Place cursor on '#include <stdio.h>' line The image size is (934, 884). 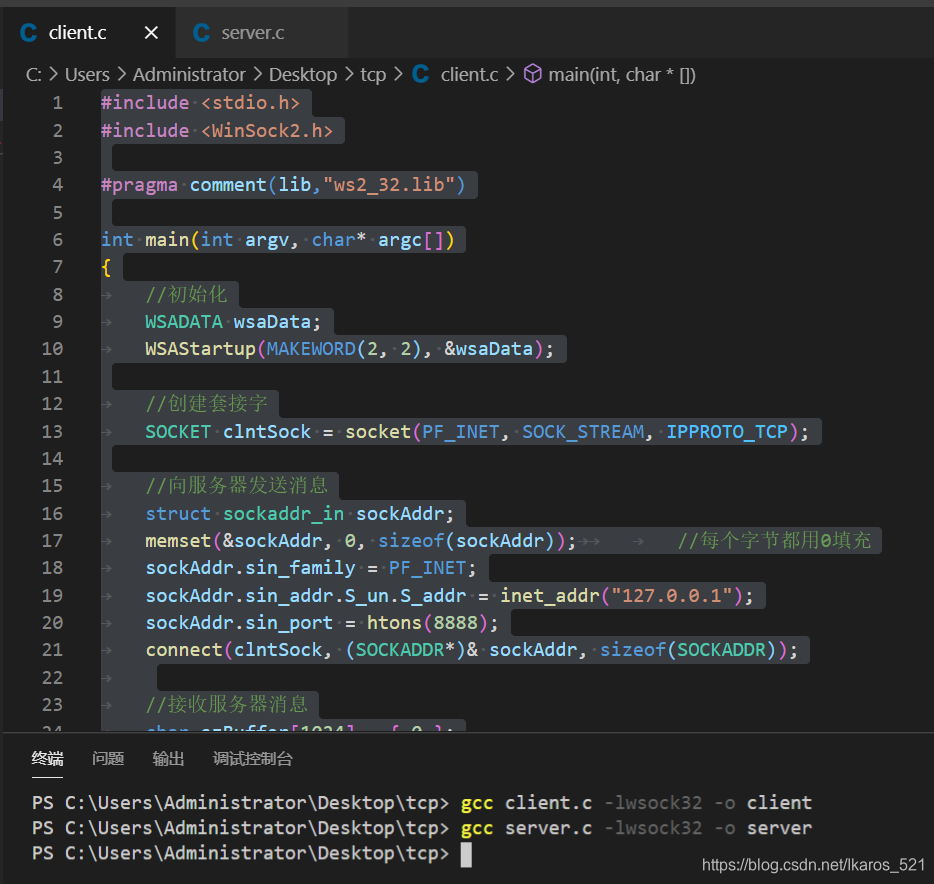click(200, 102)
